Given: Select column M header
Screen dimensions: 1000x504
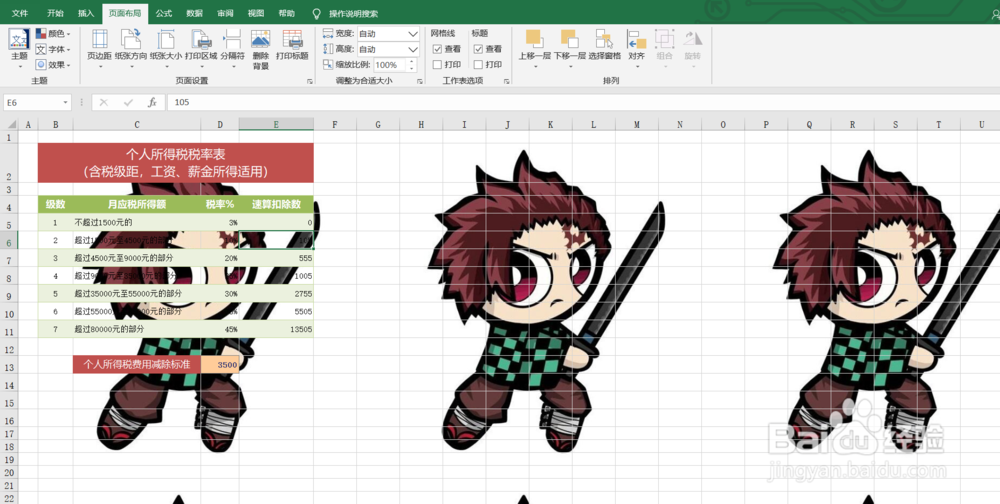Looking at the screenshot, I should point(636,124).
